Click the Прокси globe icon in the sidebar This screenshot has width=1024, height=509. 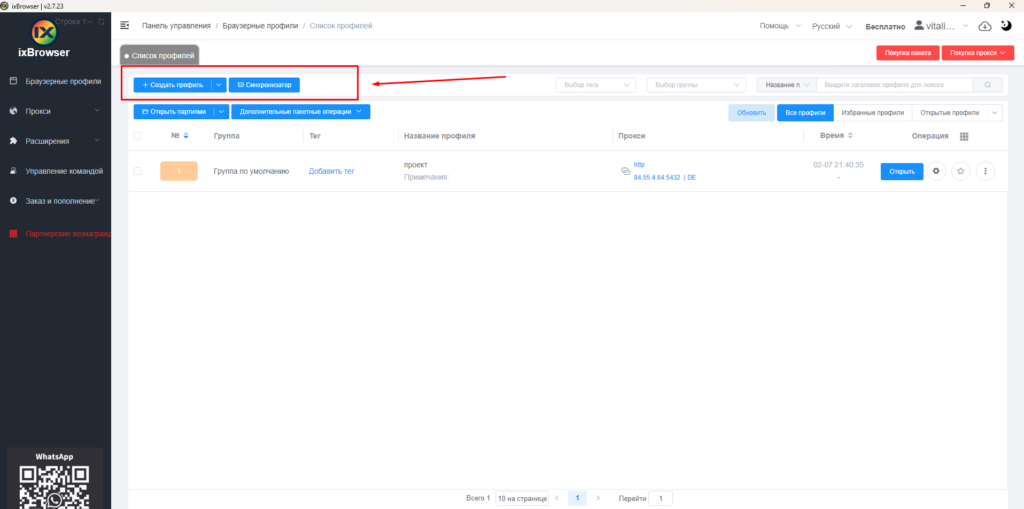(x=13, y=111)
